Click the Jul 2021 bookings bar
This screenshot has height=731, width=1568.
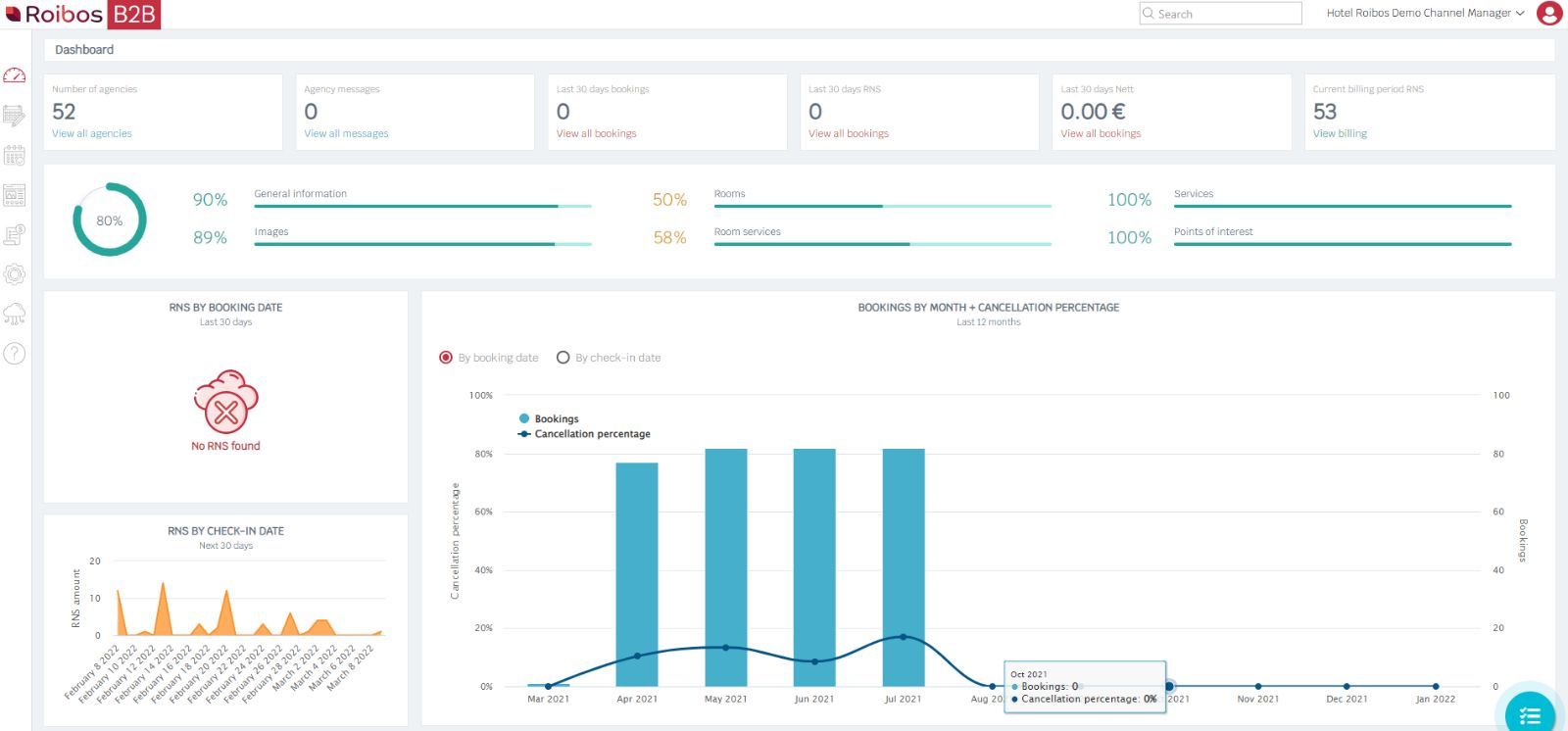click(x=904, y=567)
